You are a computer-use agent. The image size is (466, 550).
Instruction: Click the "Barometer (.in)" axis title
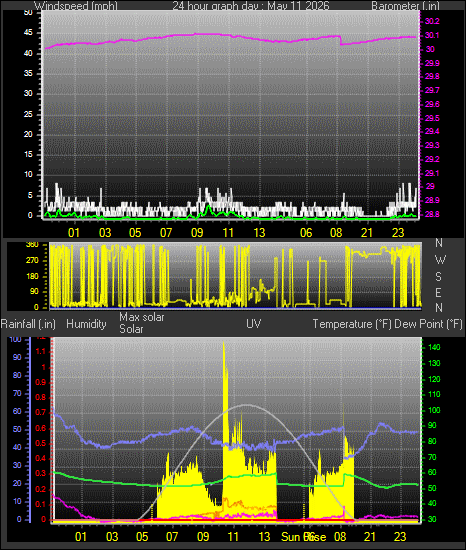405,6
